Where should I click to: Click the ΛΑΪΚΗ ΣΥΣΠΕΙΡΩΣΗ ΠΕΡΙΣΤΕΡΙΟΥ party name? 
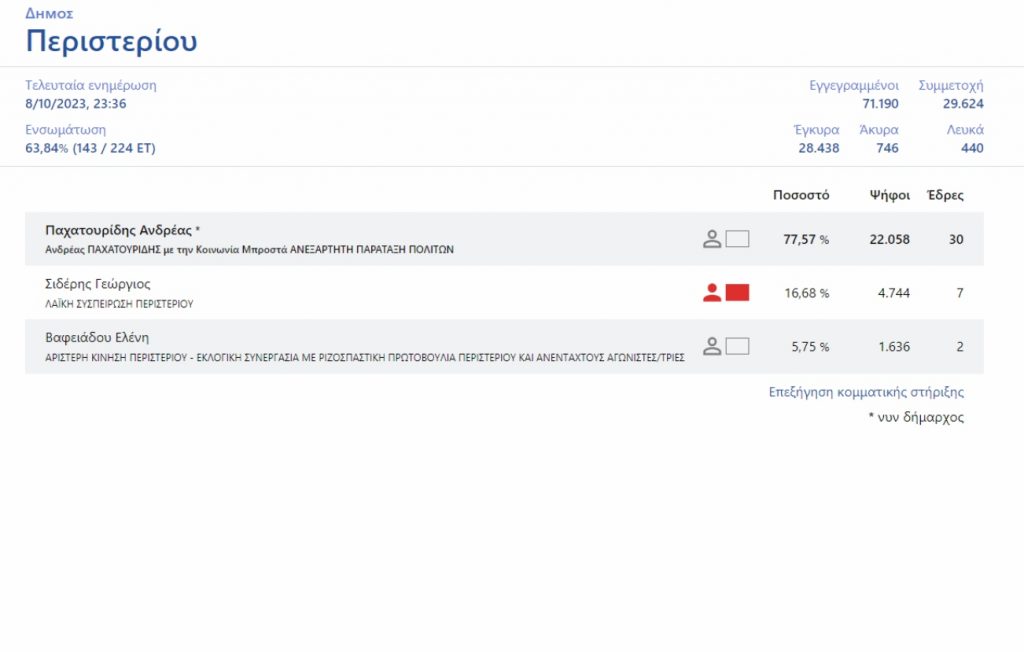coord(119,303)
